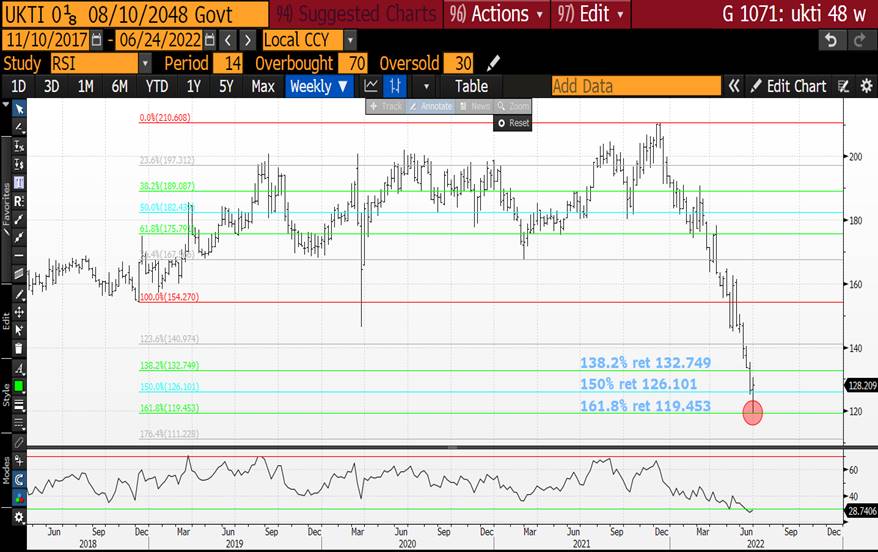Click the study edit pencil icon
878x552 pixels.
click(493, 63)
